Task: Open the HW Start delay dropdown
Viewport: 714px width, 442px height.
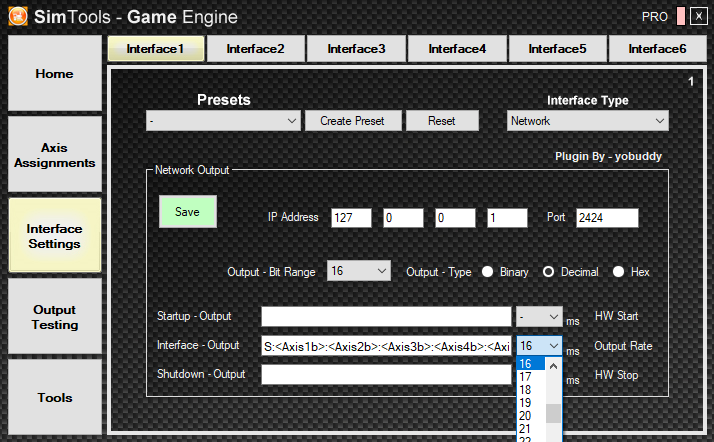Action: (539, 316)
